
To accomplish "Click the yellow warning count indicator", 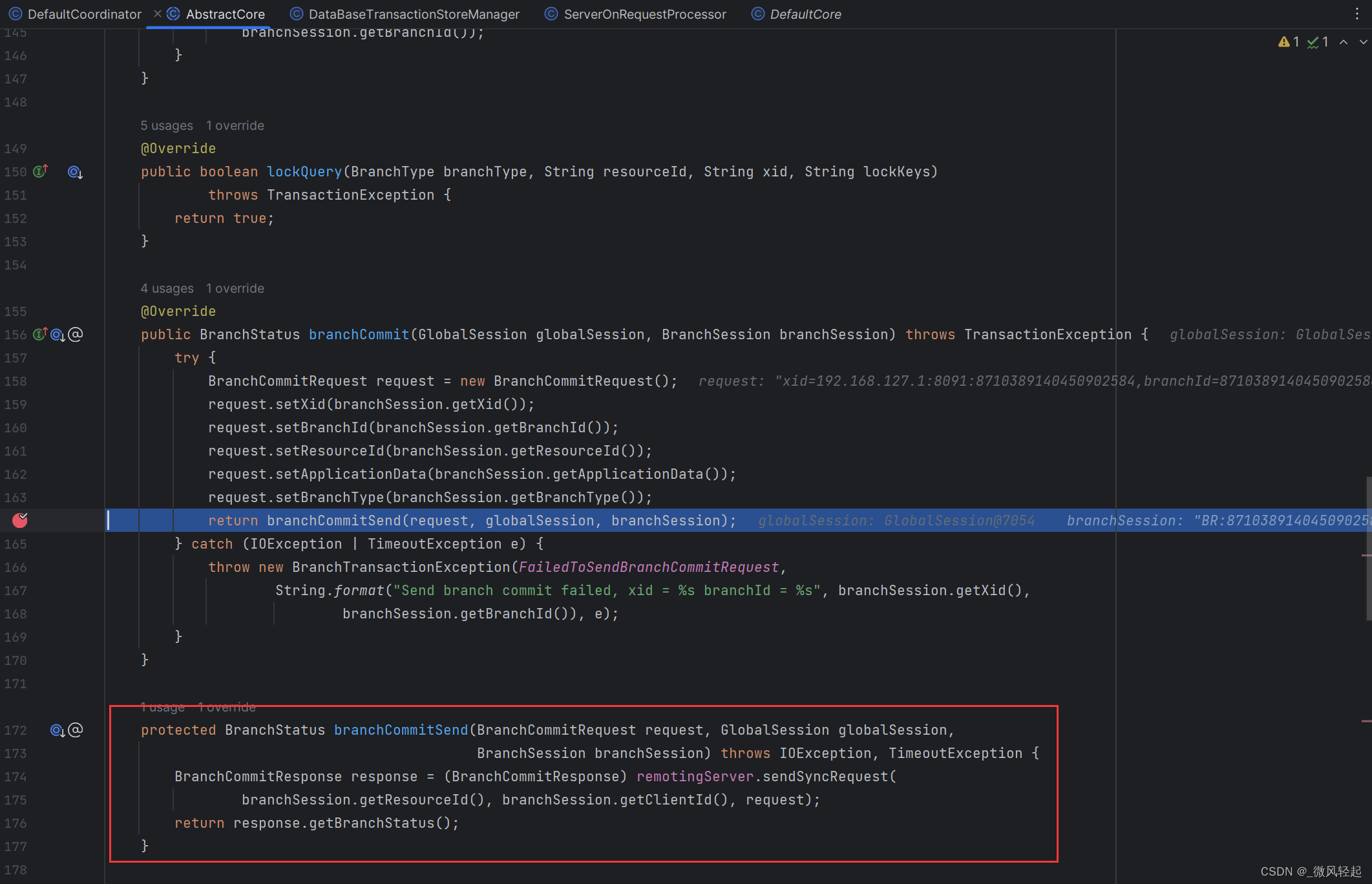I will pyautogui.click(x=1289, y=42).
